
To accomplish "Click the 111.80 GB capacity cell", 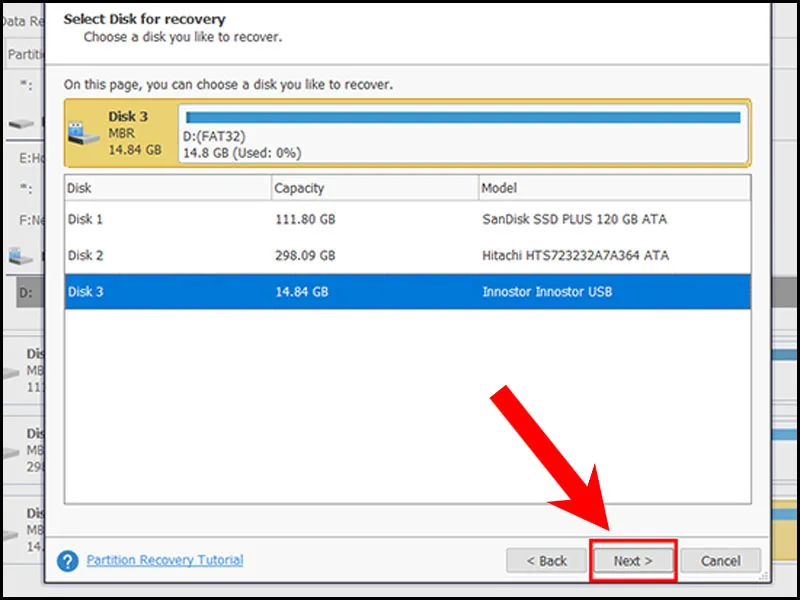I will point(305,219).
